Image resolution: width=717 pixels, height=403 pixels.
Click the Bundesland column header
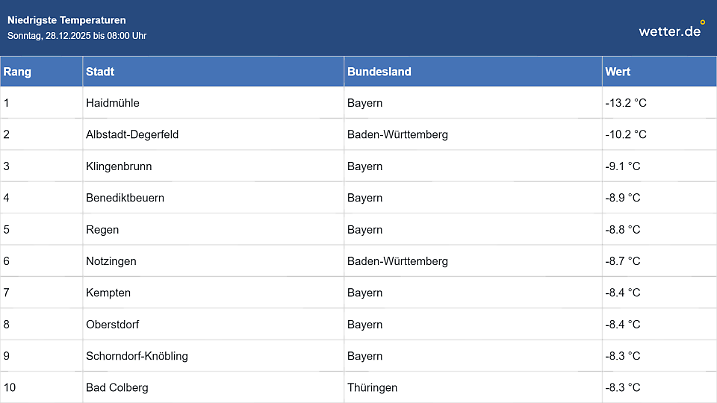(x=379, y=72)
